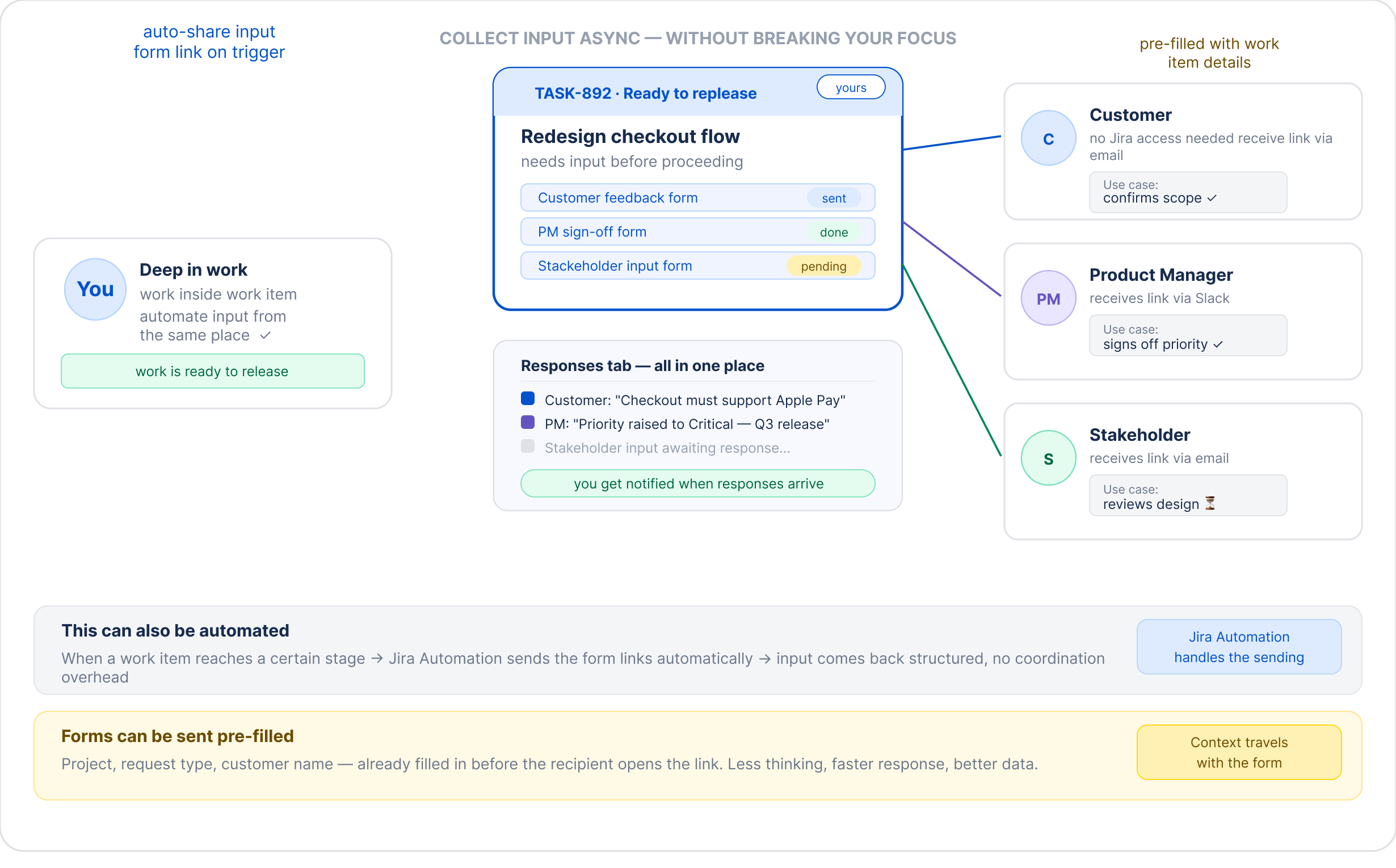Select the 'Responses tab — all in one place' heading
Screen dimensions: 1396x868
(642, 366)
